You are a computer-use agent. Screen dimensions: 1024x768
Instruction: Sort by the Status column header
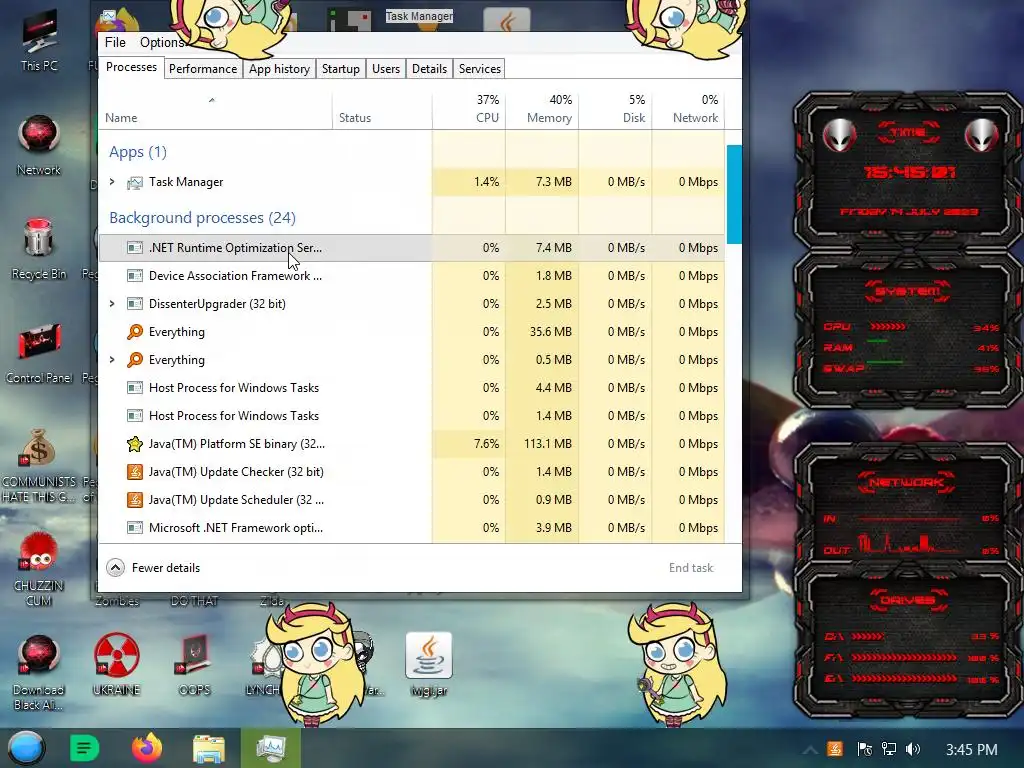pos(382,111)
